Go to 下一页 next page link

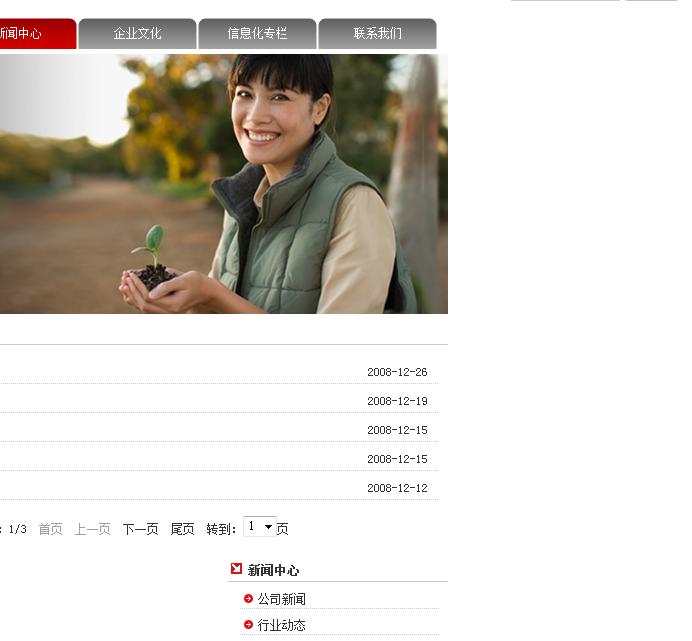coord(140,529)
